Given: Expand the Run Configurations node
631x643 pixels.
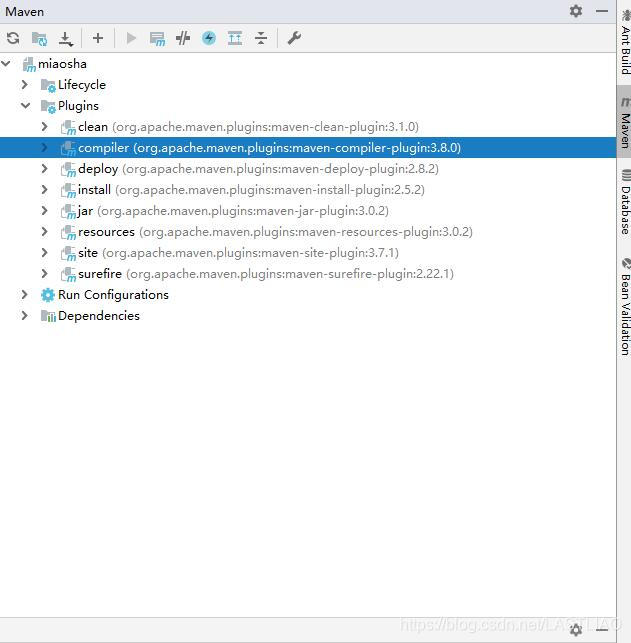Looking at the screenshot, I should [x=25, y=294].
